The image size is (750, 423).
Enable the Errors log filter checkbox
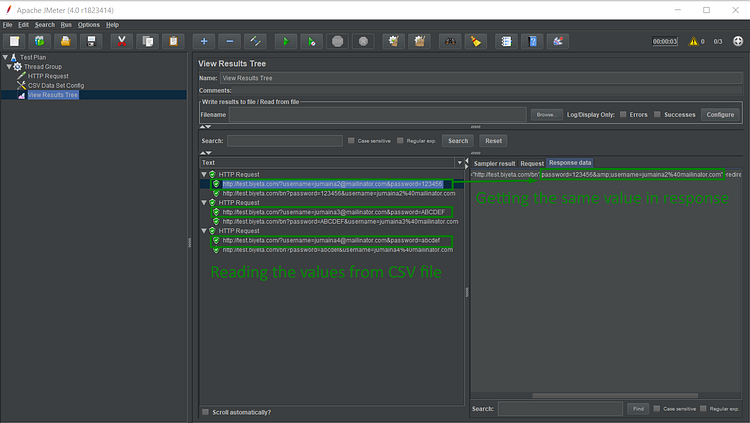pyautogui.click(x=624, y=115)
